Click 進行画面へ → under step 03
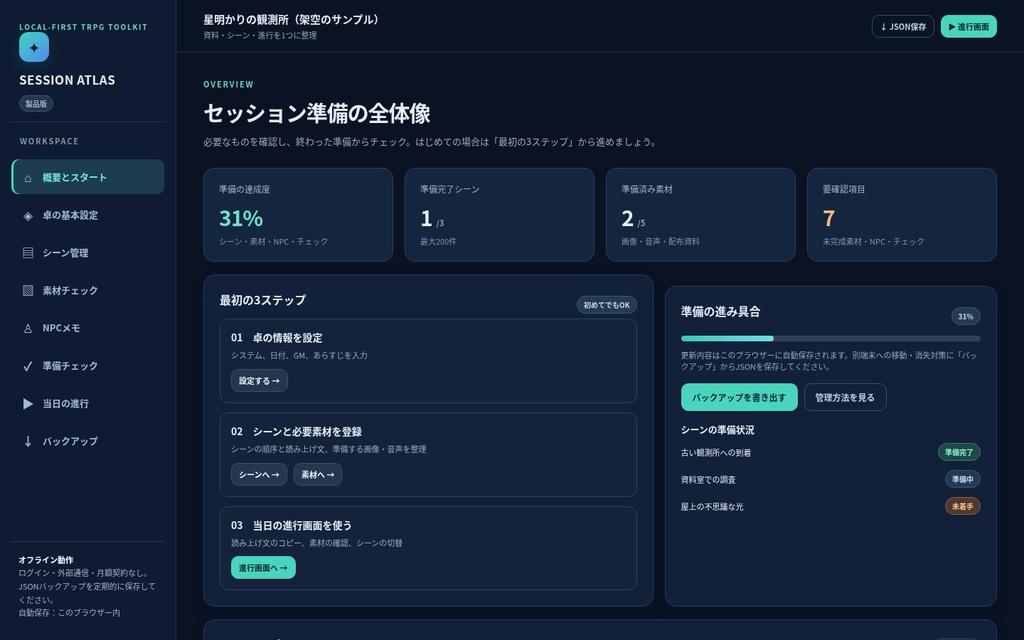Screen dimensions: 1024x640 pos(263,568)
